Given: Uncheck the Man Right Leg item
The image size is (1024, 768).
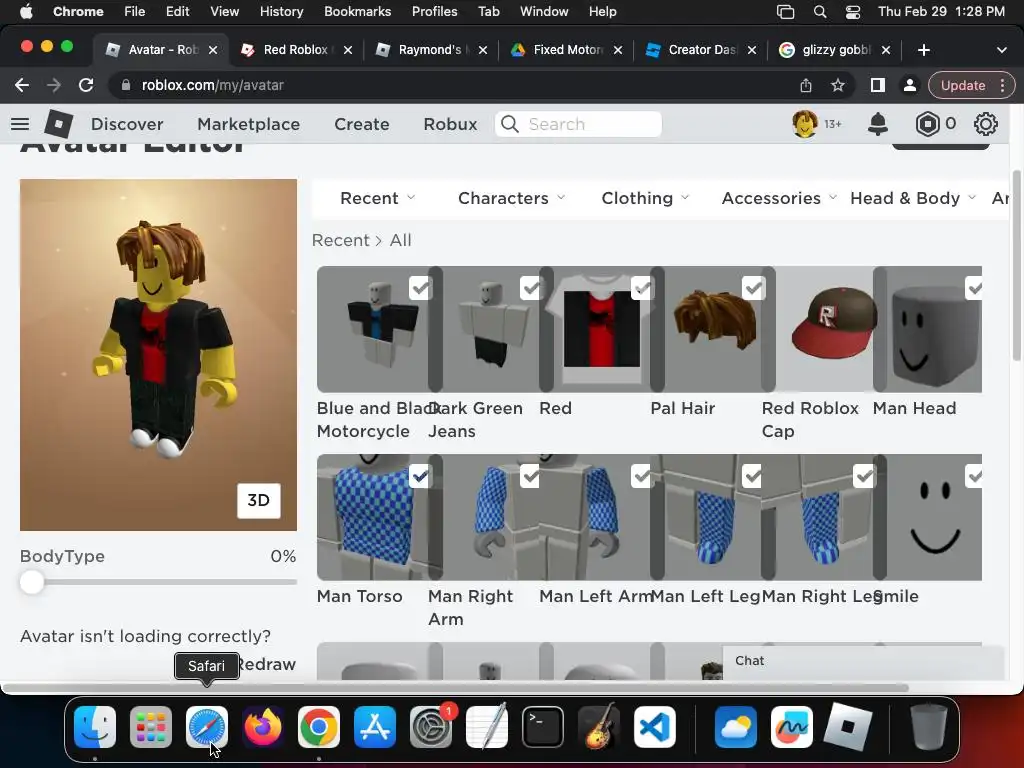Looking at the screenshot, I should [x=864, y=476].
